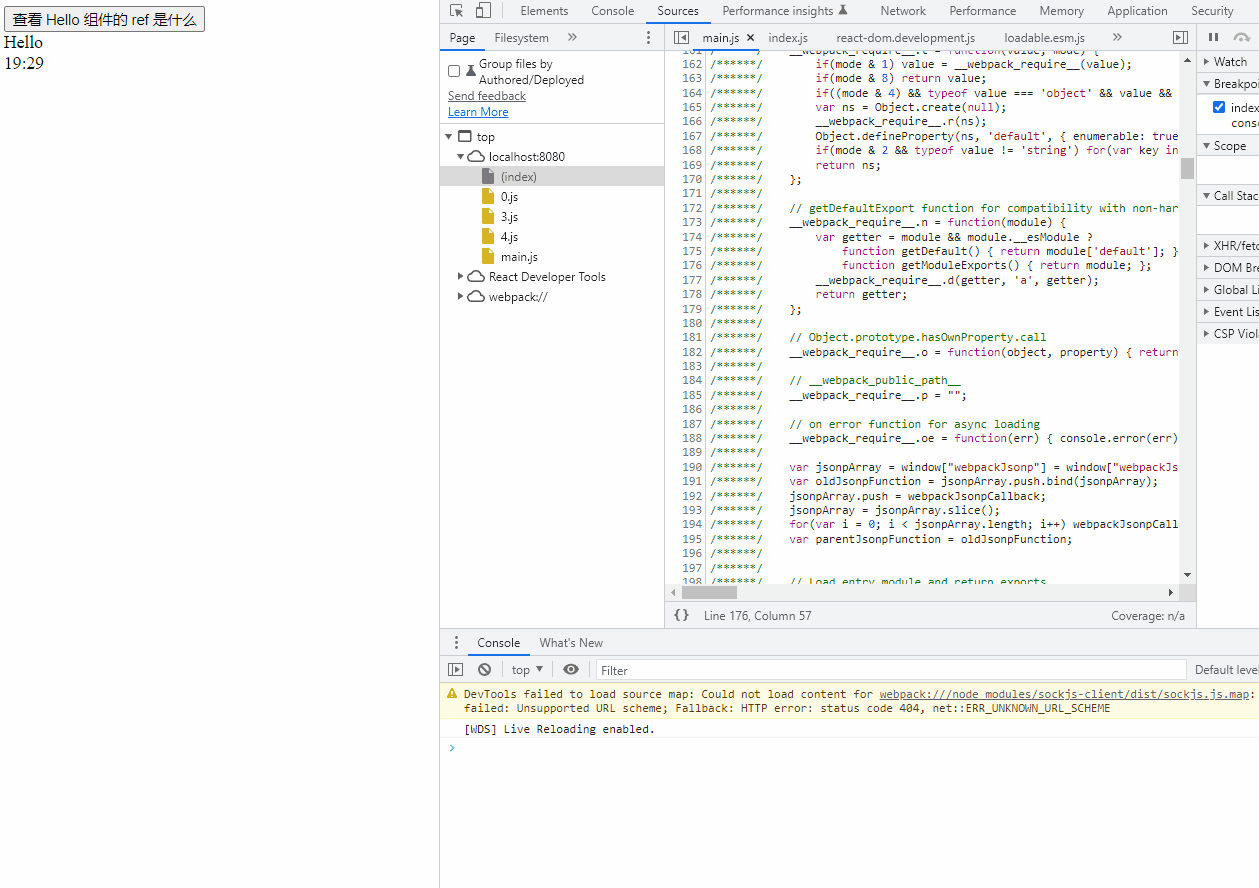Select the 0.js file icon
Image resolution: width=1259 pixels, height=888 pixels.
pyautogui.click(x=488, y=197)
